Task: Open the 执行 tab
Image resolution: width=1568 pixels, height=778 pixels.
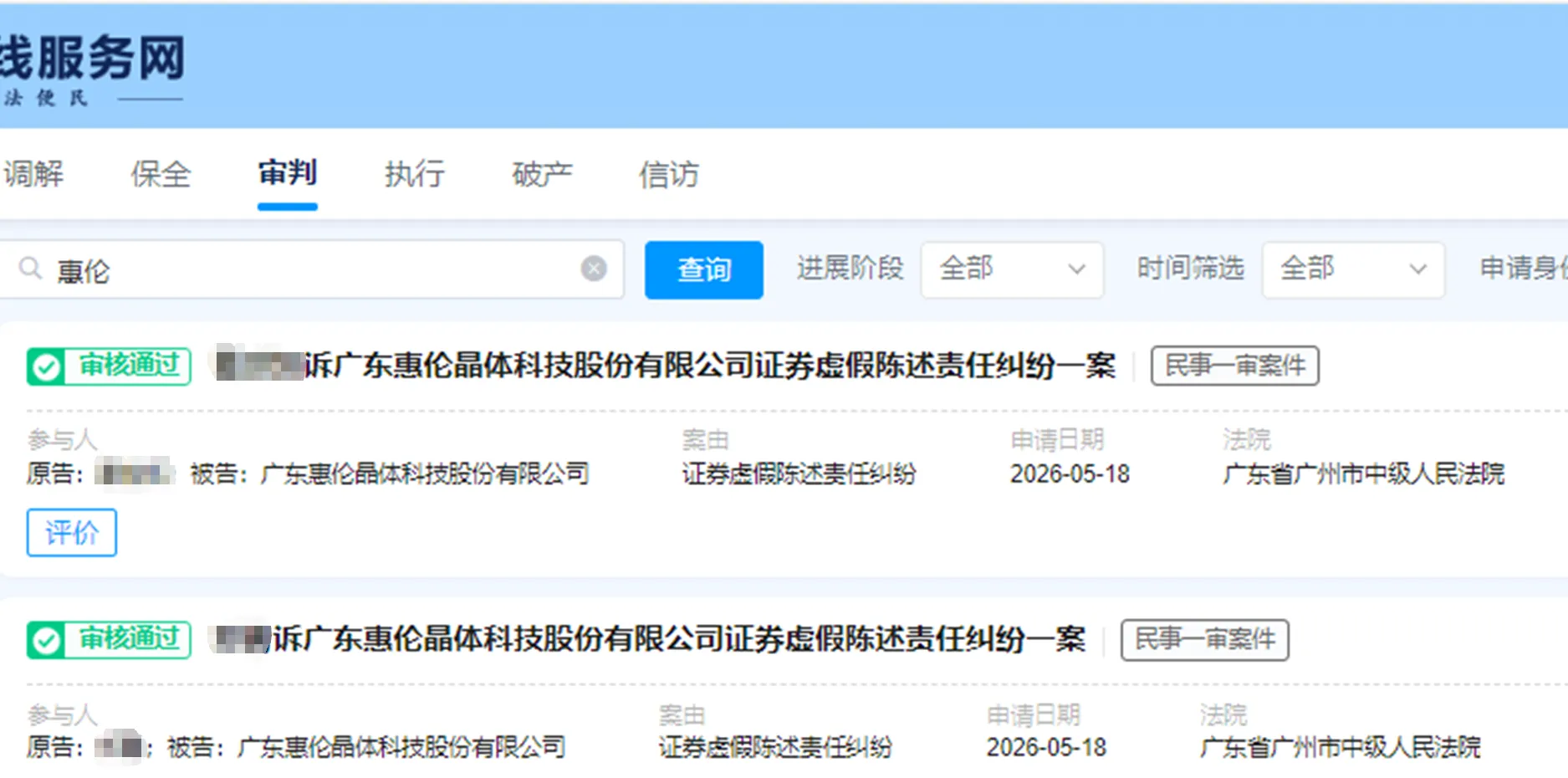Action: click(x=415, y=174)
